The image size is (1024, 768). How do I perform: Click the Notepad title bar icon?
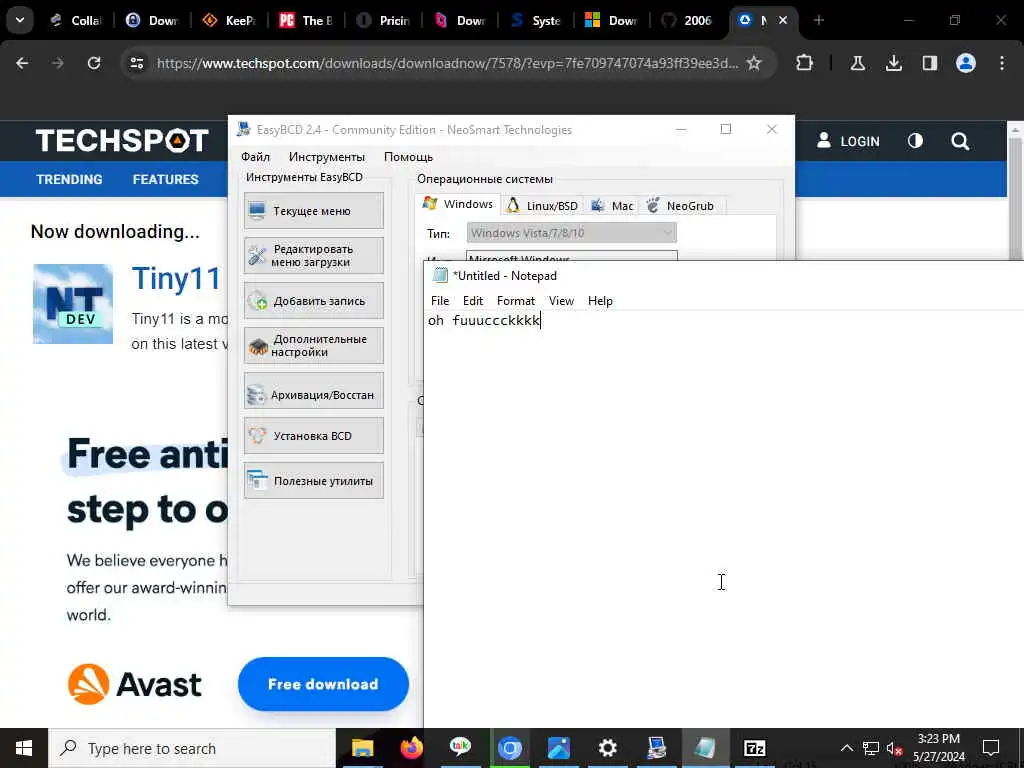pyautogui.click(x=441, y=275)
